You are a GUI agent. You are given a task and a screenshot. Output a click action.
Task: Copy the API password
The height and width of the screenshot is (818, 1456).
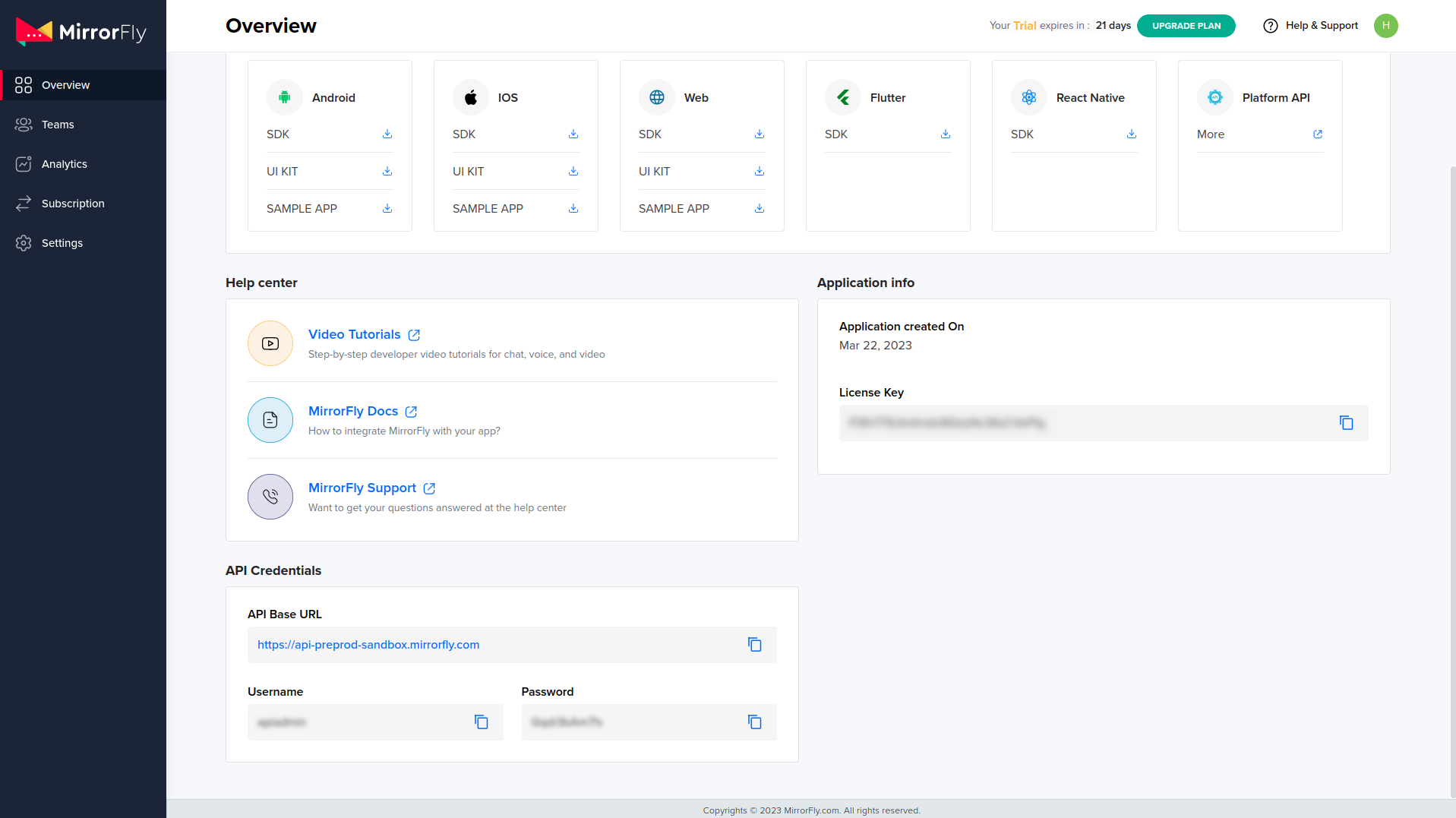point(754,722)
